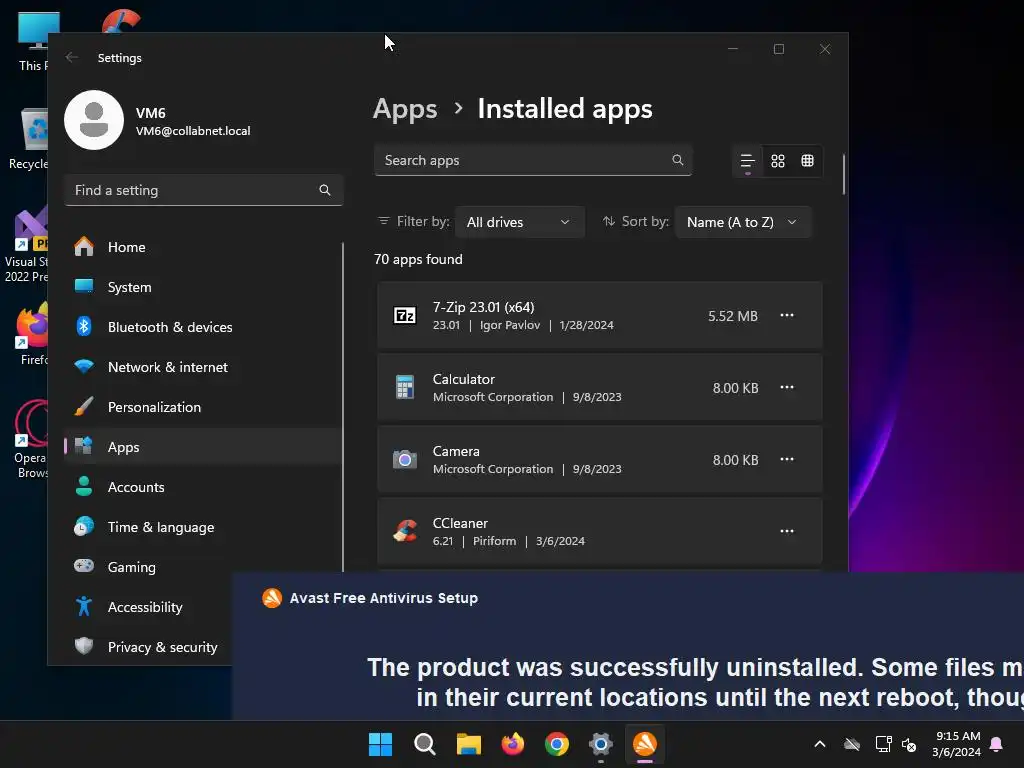Open more options for CCleaner

(787, 531)
